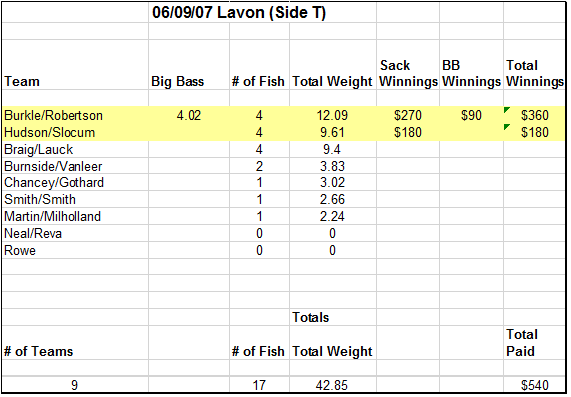The height and width of the screenshot is (397, 571).
Task: Select the number of teams value 9
Action: [75, 385]
